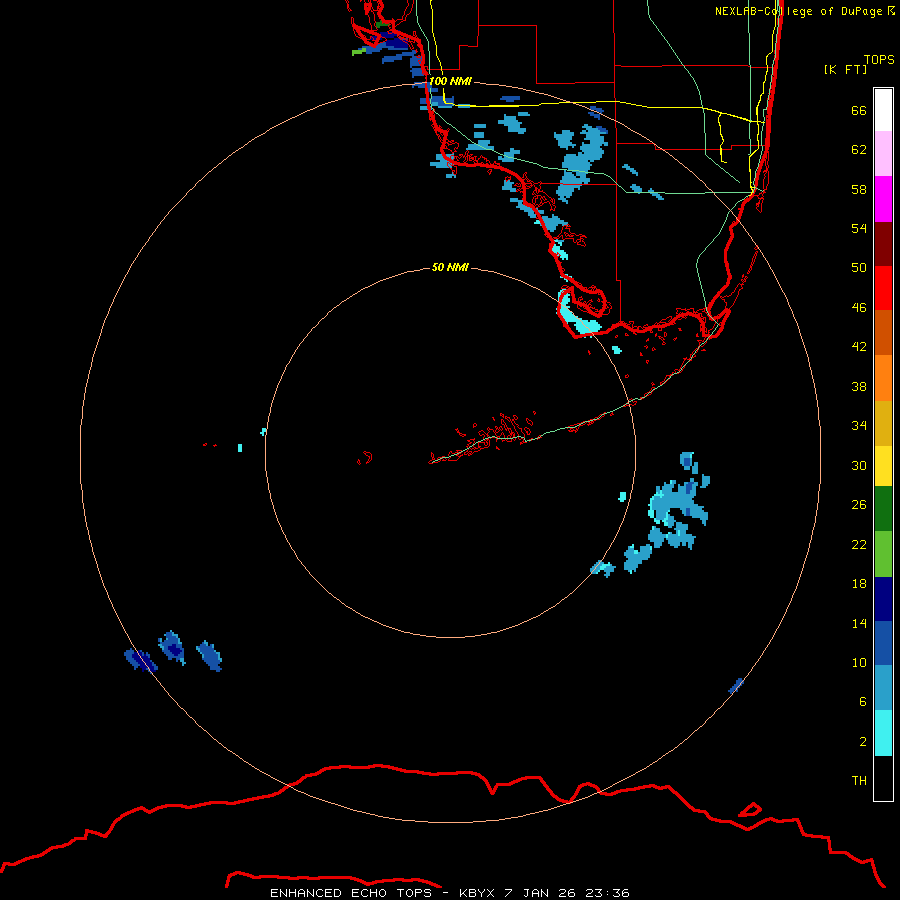900x900 pixels.
Task: Click the light sky-blue legend swatch
Action: pos(883,688)
